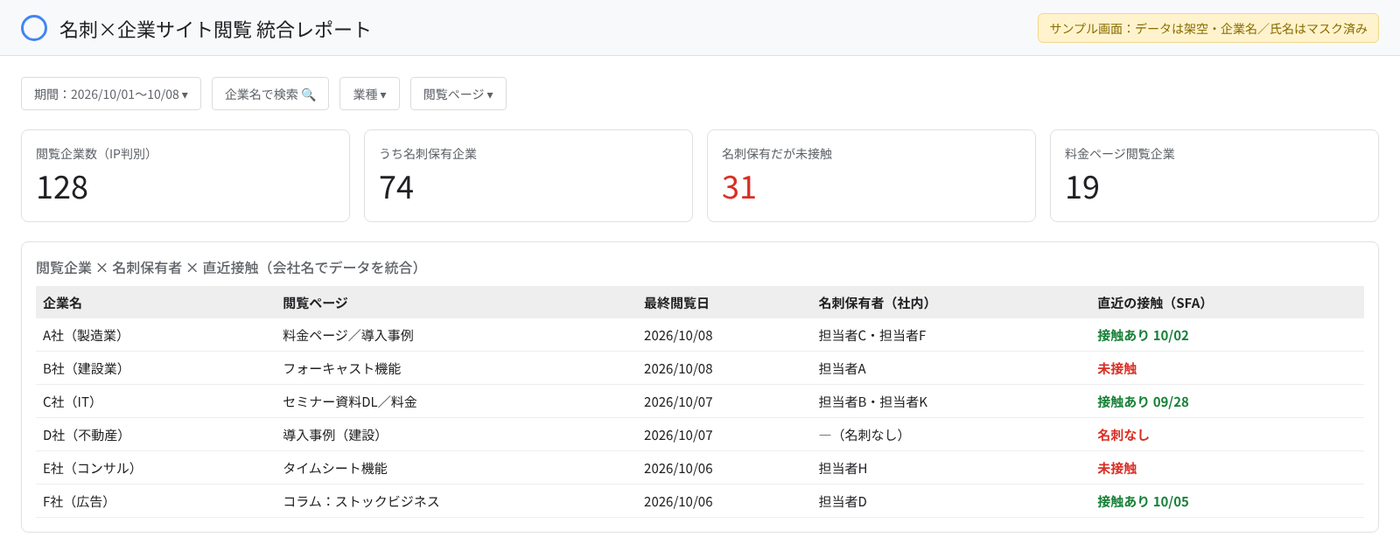
Task: Click コラム：ストックビジネス cell
Action: click(x=361, y=501)
